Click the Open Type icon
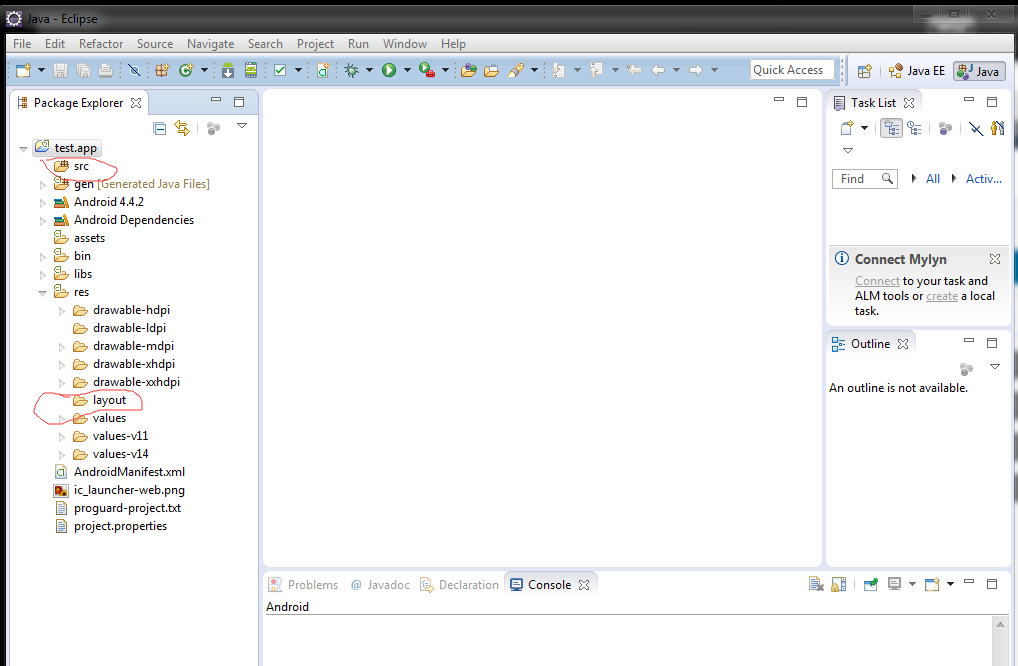 pos(469,70)
